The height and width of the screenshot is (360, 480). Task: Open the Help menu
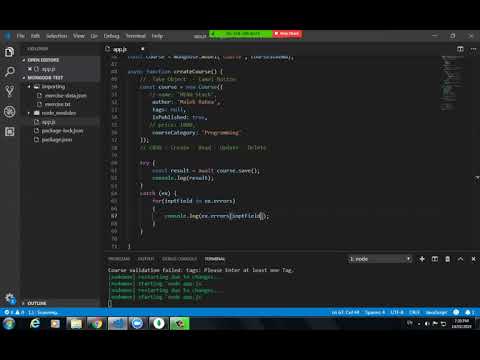(x=157, y=36)
